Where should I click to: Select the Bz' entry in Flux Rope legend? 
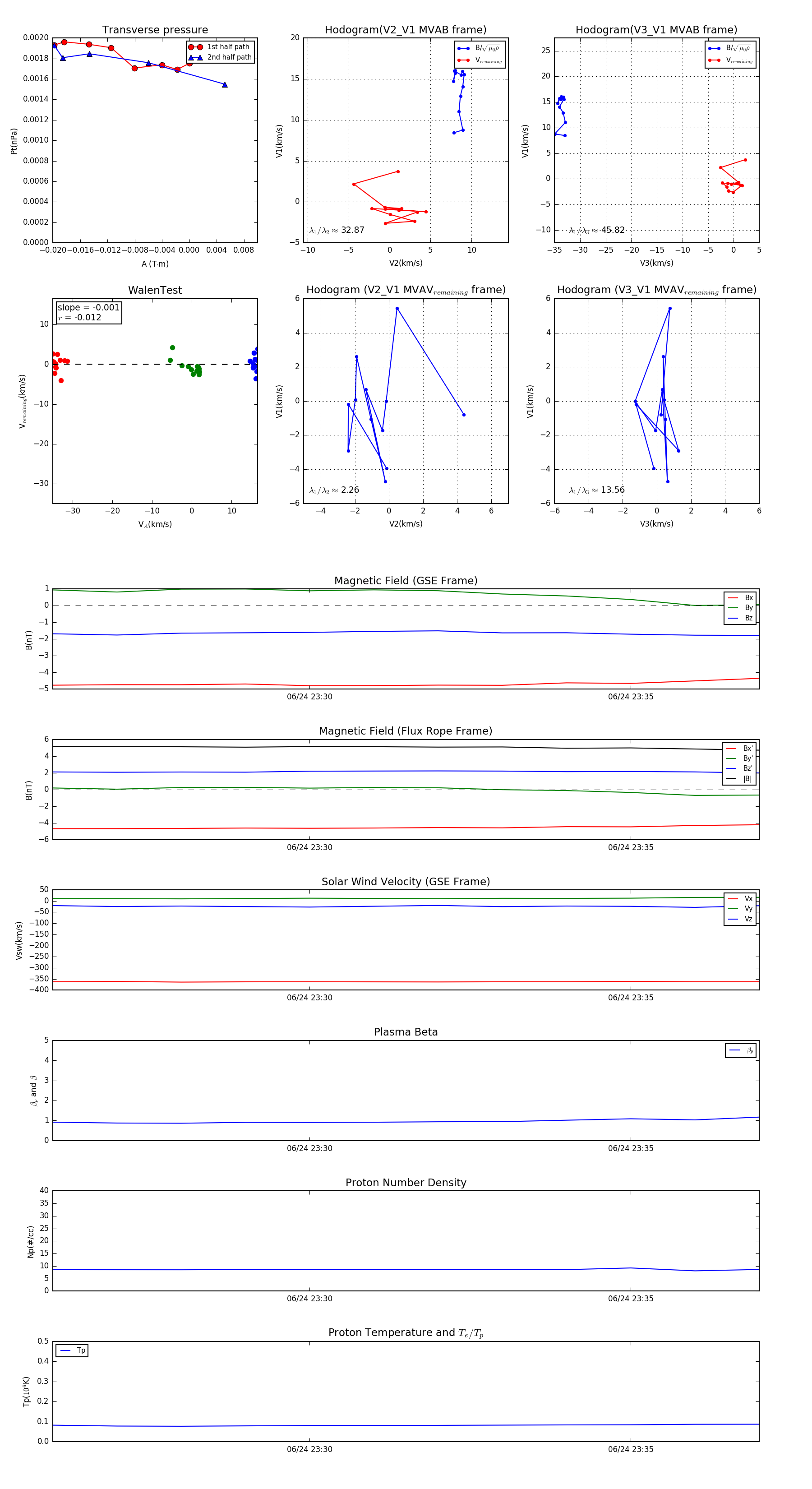tap(739, 768)
